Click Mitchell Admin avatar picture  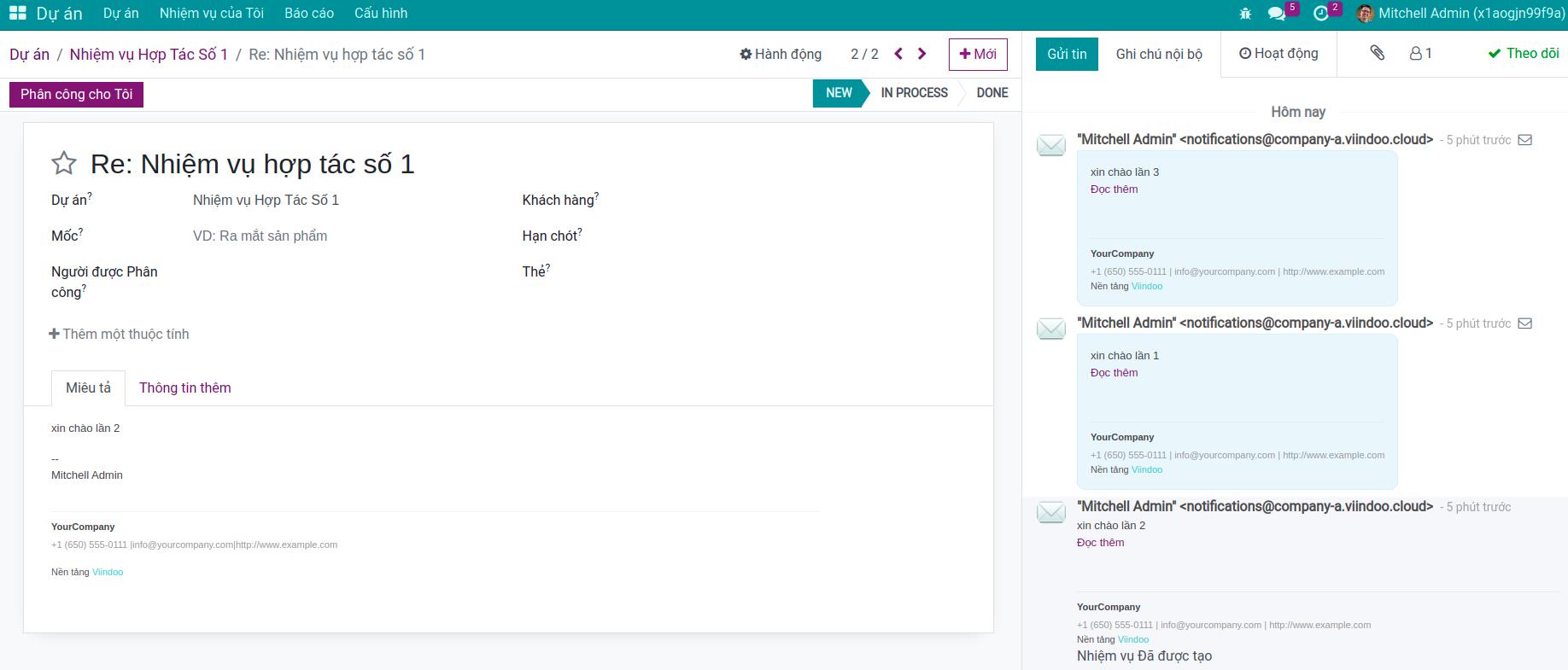1365,14
